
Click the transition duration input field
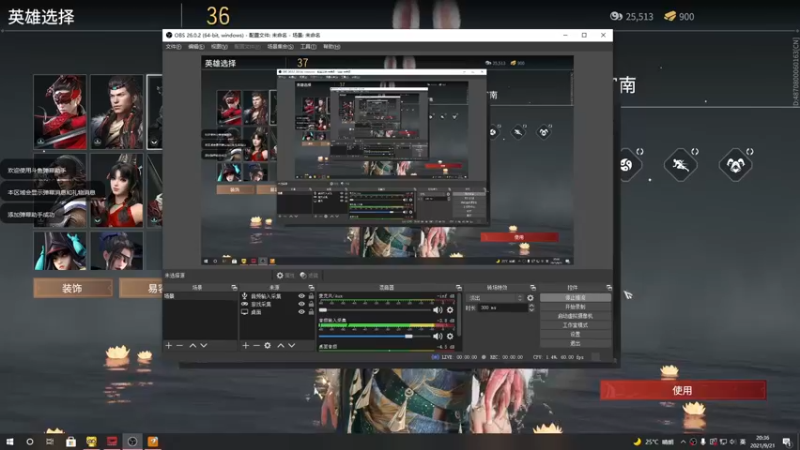tap(502, 308)
